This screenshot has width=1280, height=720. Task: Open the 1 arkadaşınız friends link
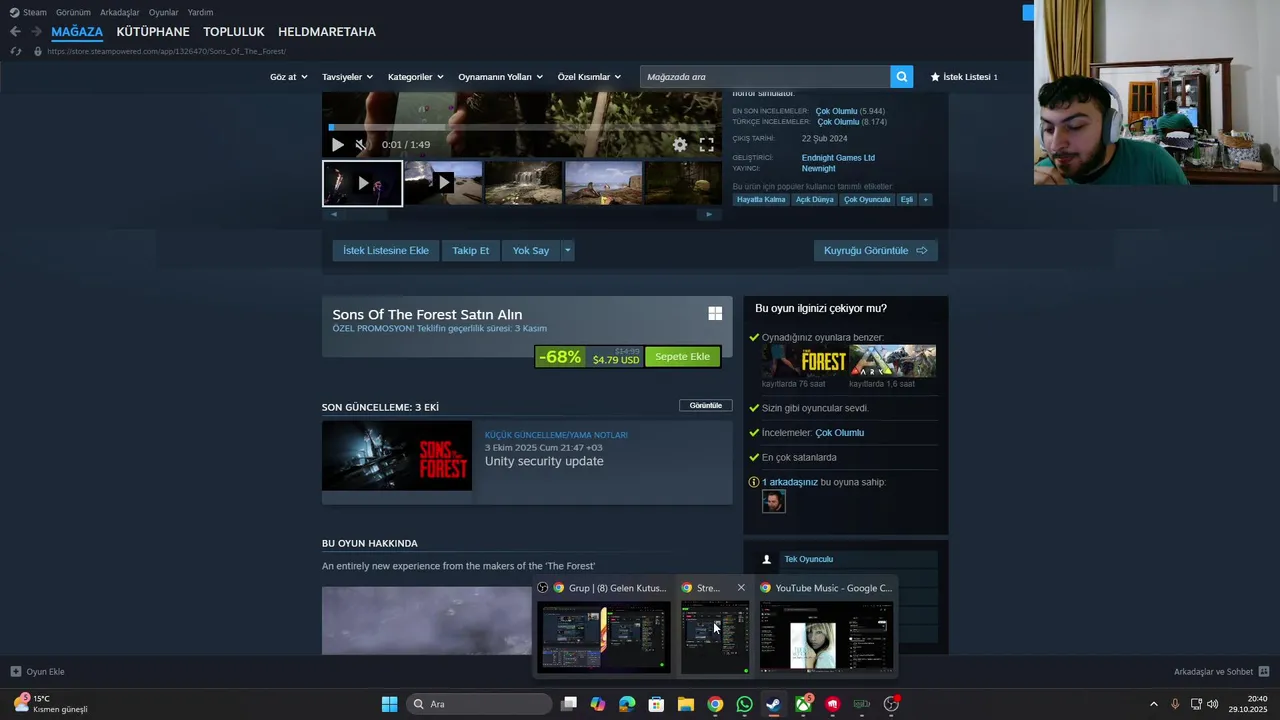pyautogui.click(x=790, y=482)
